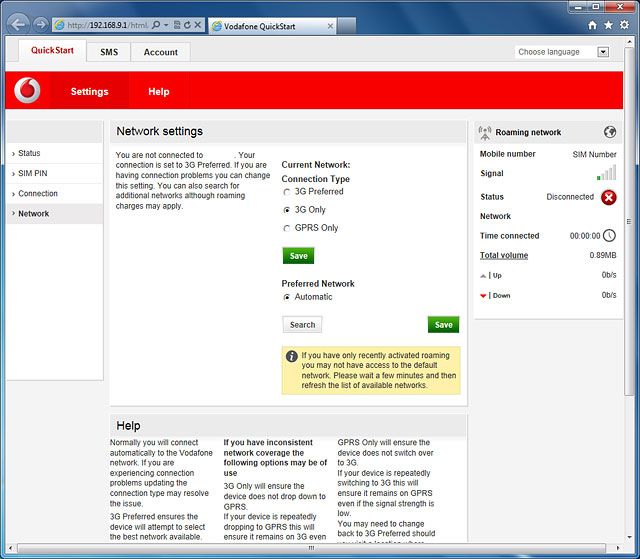640x559 pixels.
Task: Click the compatibility view icon in address bar
Action: point(177,25)
